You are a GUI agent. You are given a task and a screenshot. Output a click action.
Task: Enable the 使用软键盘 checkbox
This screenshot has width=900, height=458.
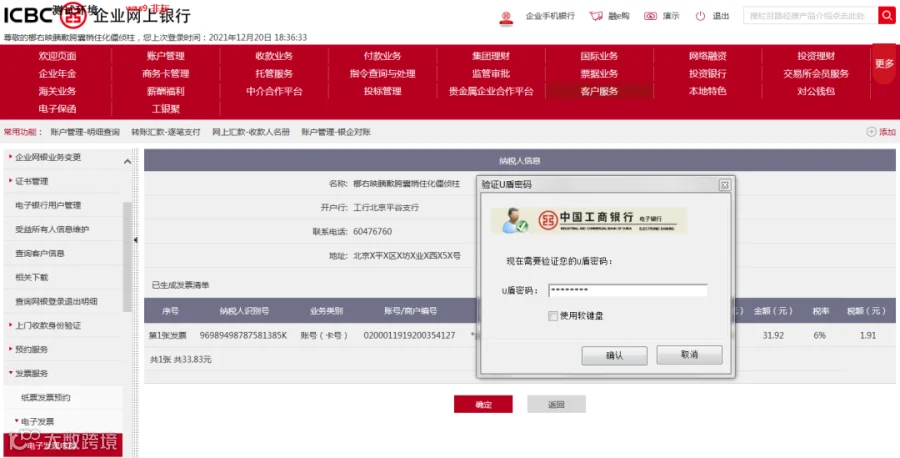coord(553,316)
